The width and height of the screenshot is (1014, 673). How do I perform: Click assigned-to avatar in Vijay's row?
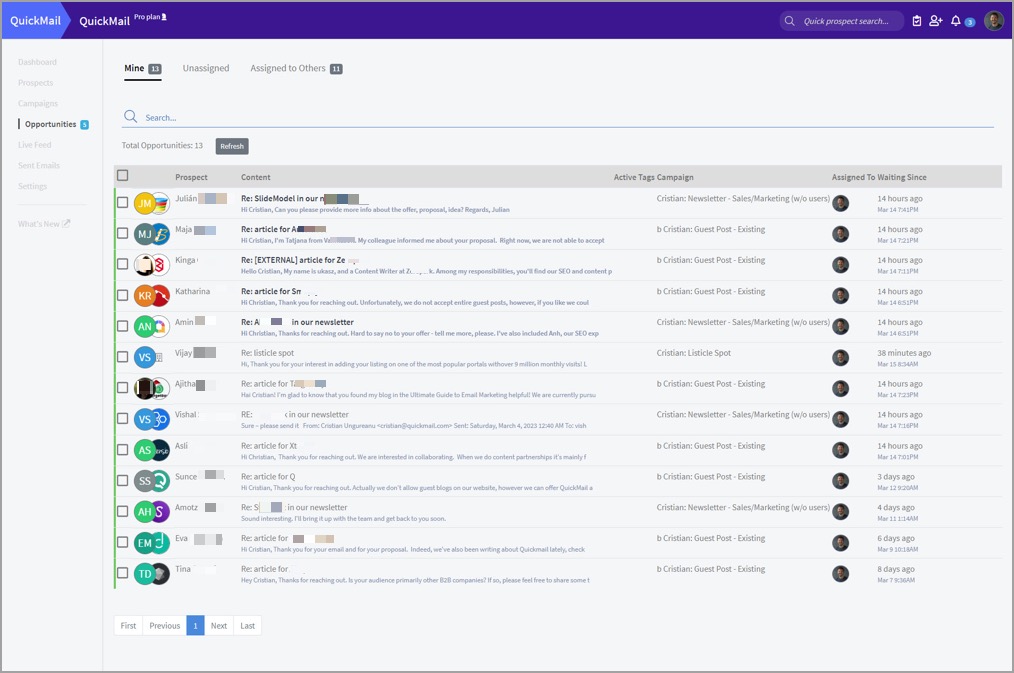tap(841, 357)
